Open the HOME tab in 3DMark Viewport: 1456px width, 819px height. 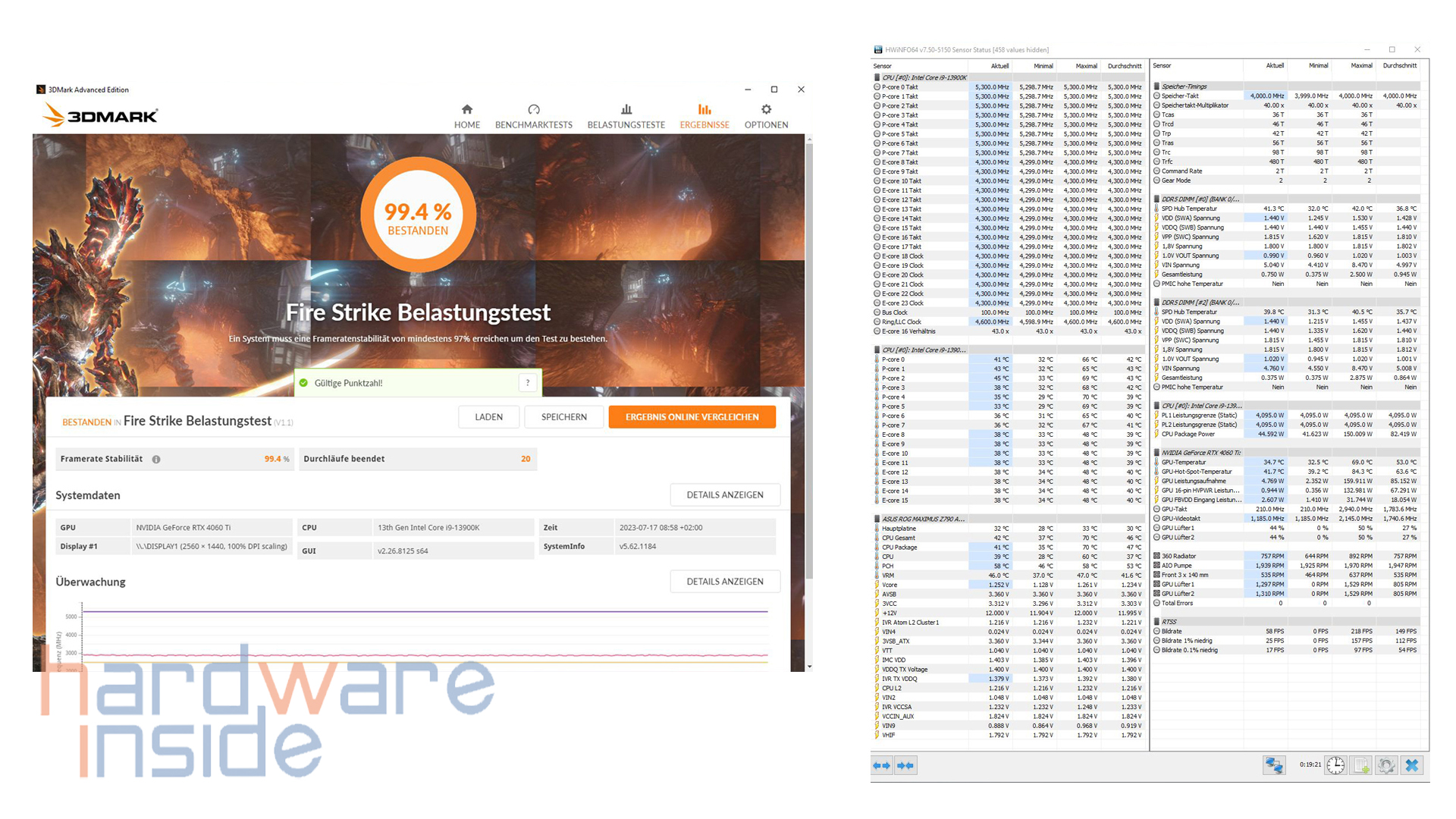pyautogui.click(x=467, y=117)
